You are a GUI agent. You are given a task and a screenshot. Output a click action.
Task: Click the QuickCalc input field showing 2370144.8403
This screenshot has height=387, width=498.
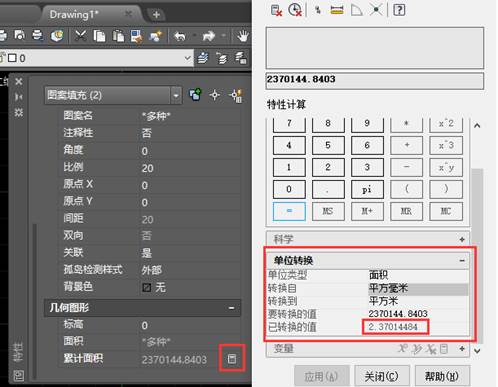point(375,80)
